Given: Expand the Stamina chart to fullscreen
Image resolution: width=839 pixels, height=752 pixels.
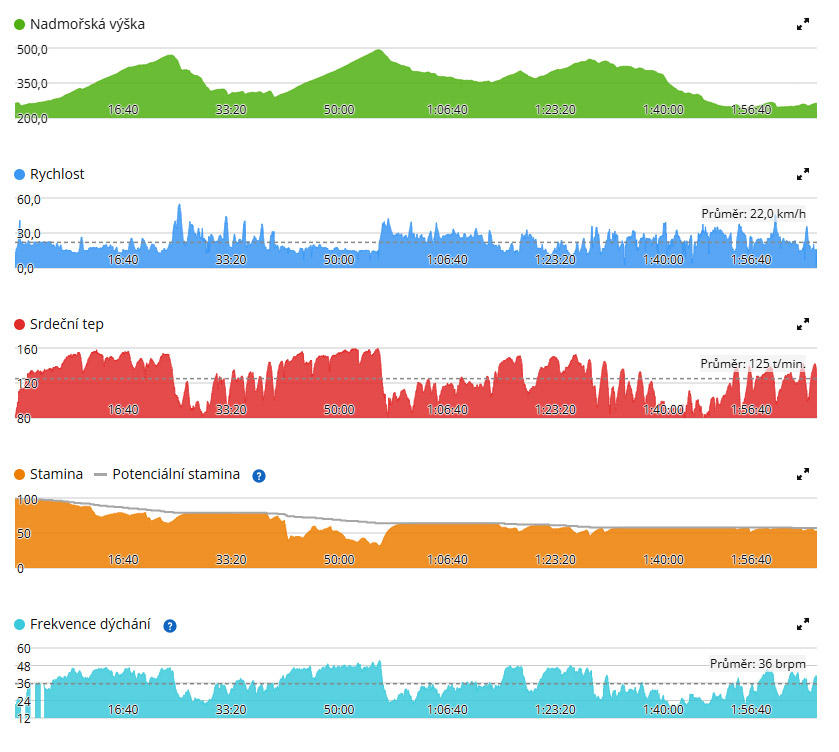Looking at the screenshot, I should (803, 474).
